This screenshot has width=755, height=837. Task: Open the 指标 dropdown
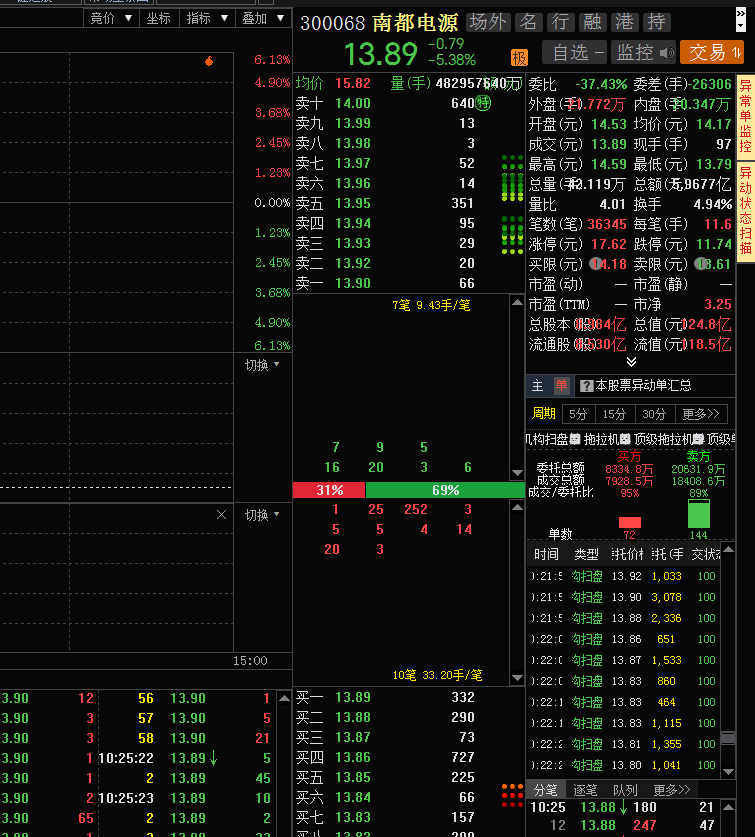(207, 18)
